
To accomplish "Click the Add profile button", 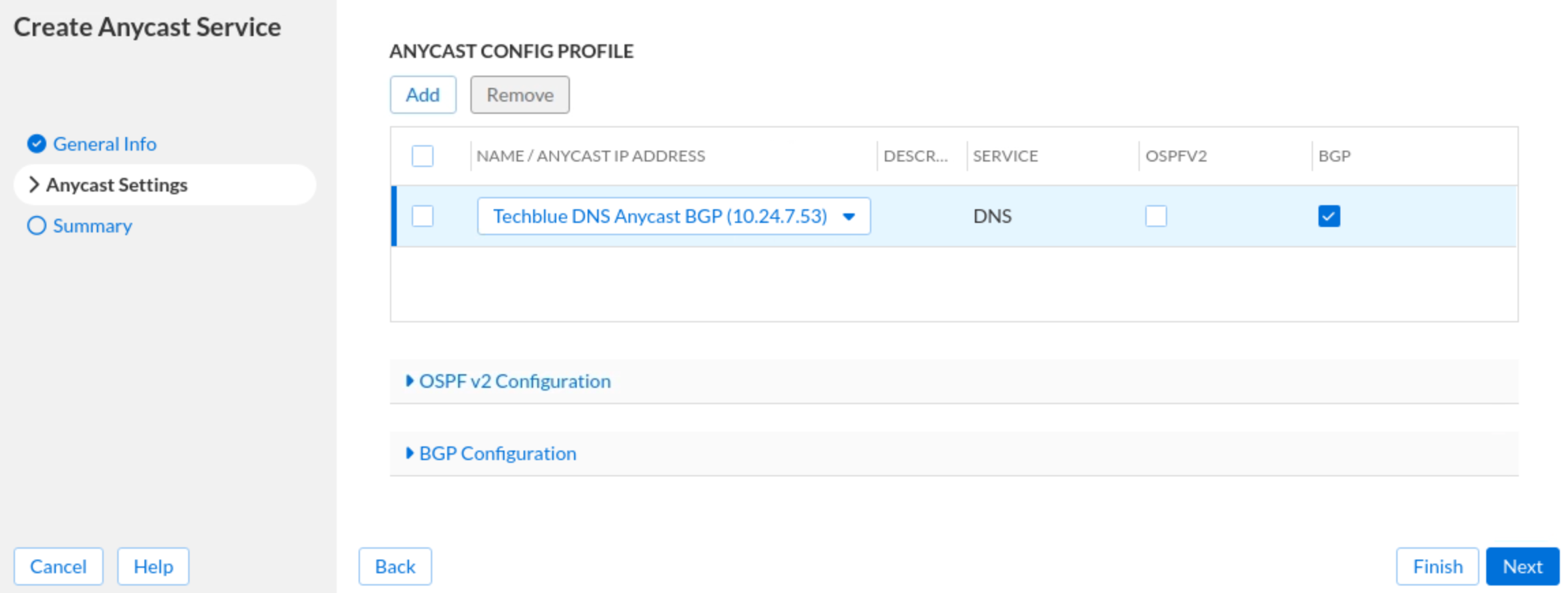I will [x=423, y=95].
